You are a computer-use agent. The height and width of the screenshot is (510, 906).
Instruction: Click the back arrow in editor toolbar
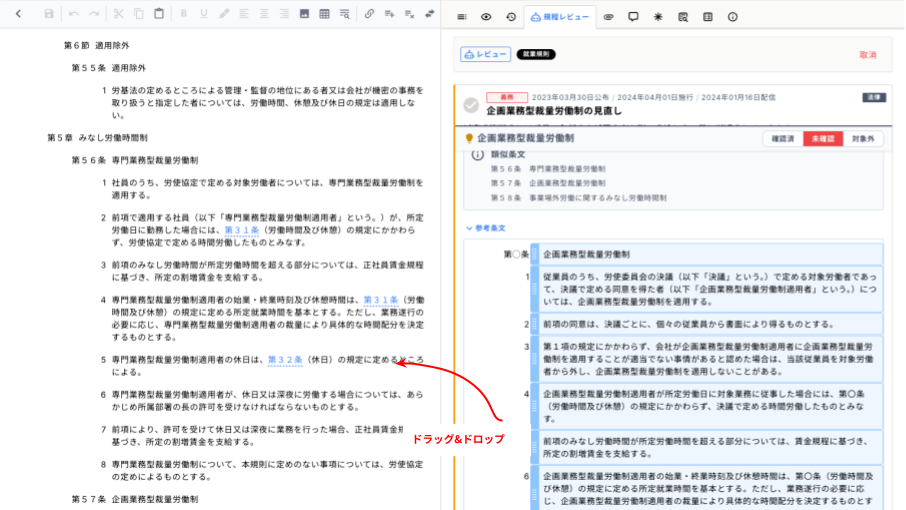point(17,14)
